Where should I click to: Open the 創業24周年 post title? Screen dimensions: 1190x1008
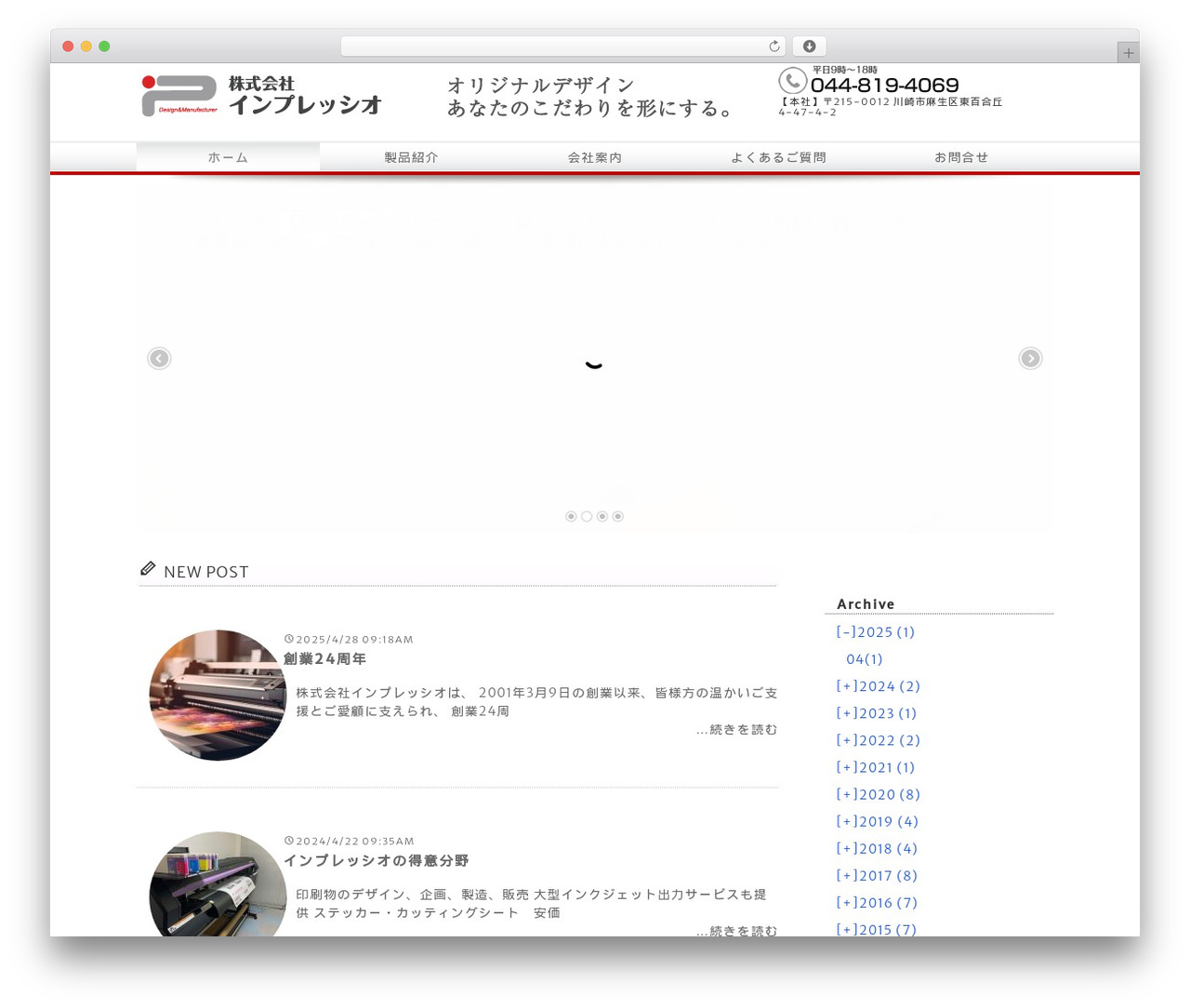pyautogui.click(x=324, y=658)
